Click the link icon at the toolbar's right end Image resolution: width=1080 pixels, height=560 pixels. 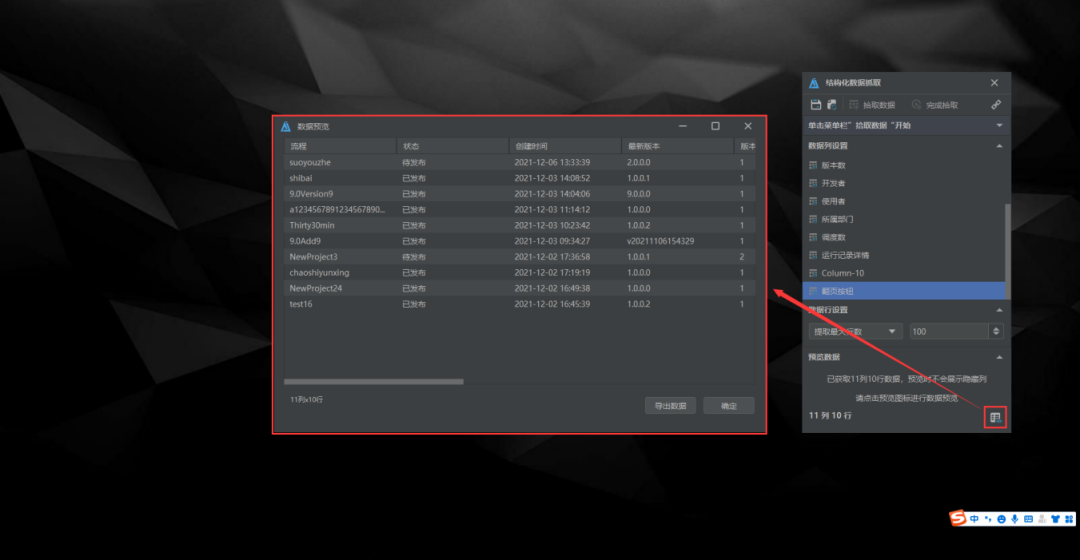tap(995, 105)
